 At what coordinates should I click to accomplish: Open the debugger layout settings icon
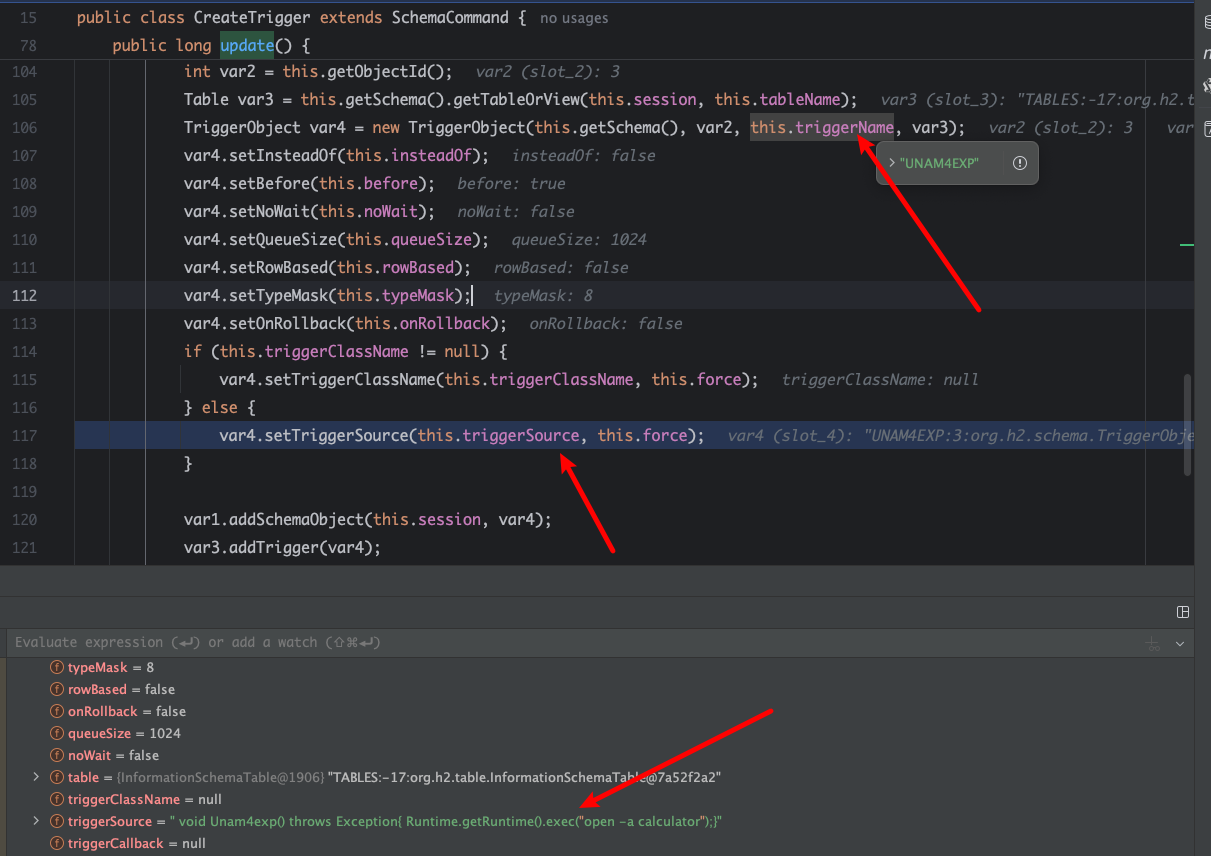[x=1183, y=612]
